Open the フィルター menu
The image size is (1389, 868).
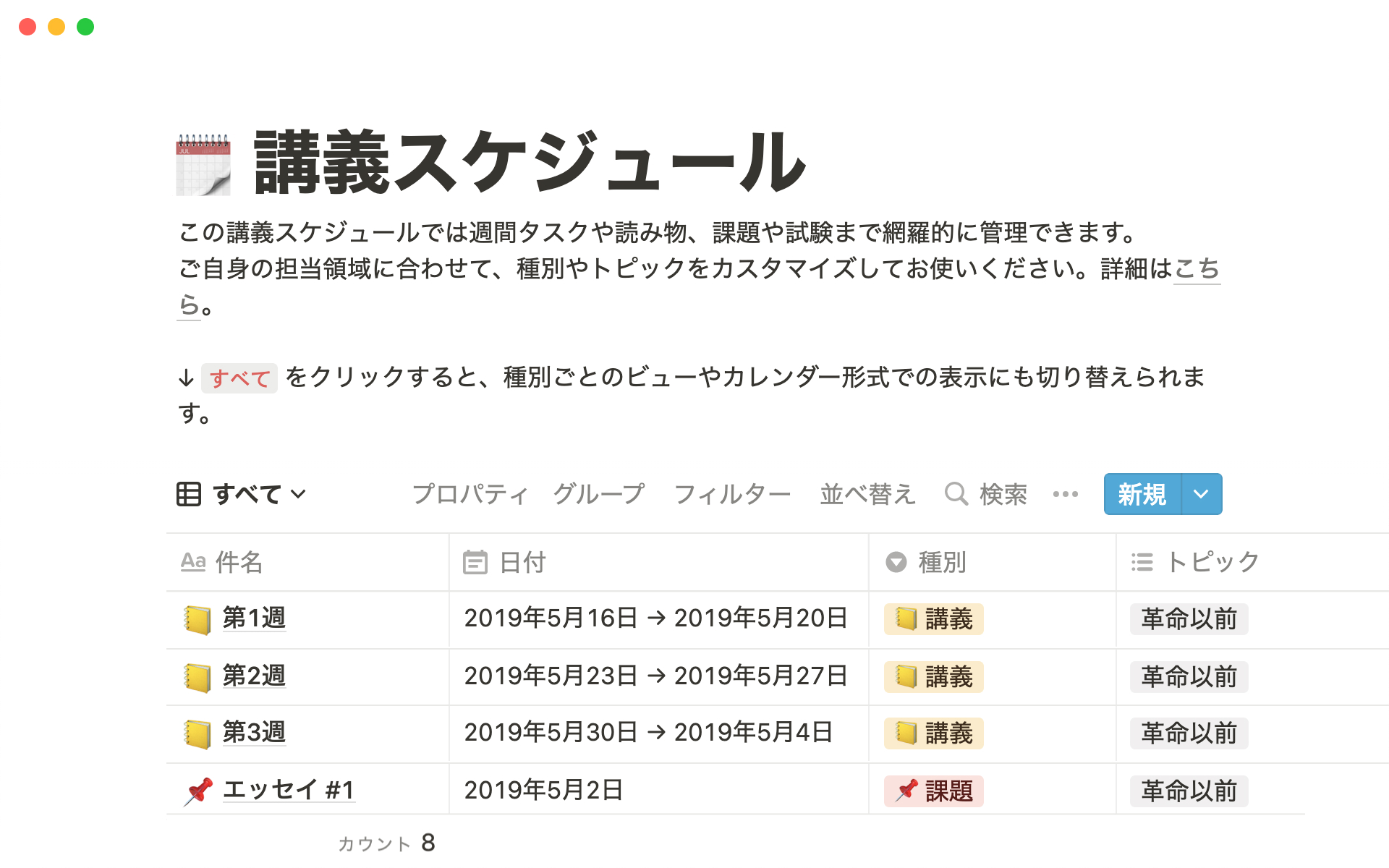[732, 495]
